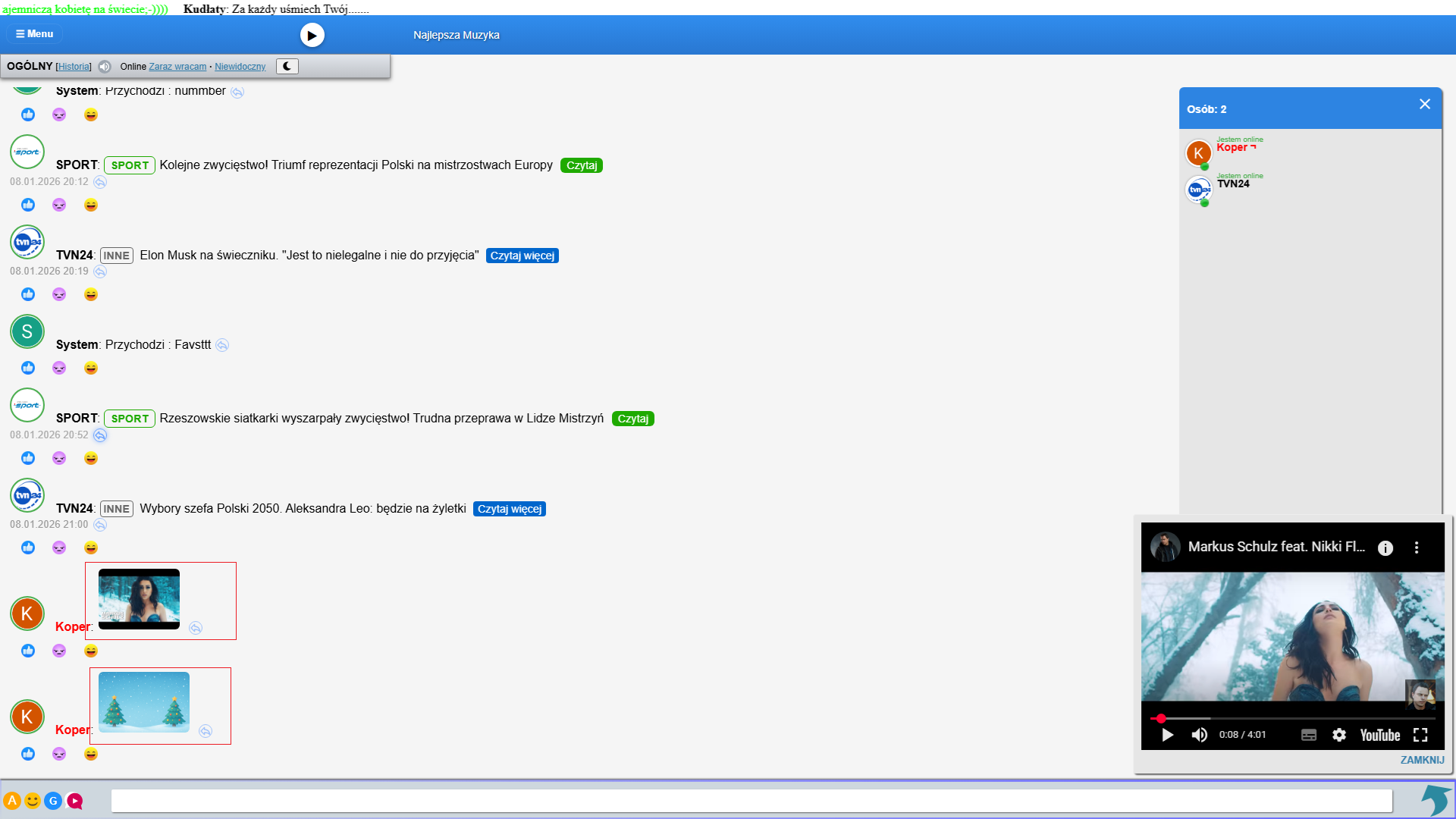
Task: Open the emoji picker smiley icon
Action: coord(33,801)
